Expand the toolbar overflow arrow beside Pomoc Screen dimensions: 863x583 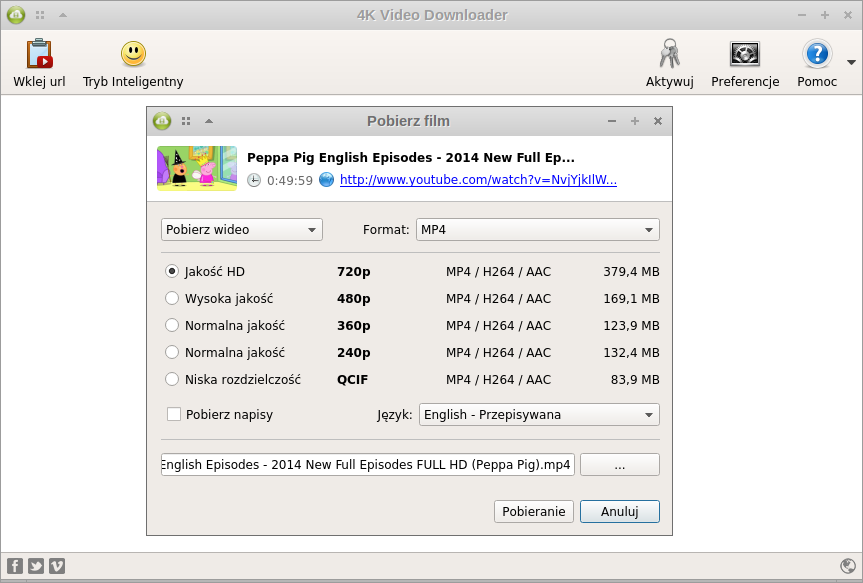851,62
